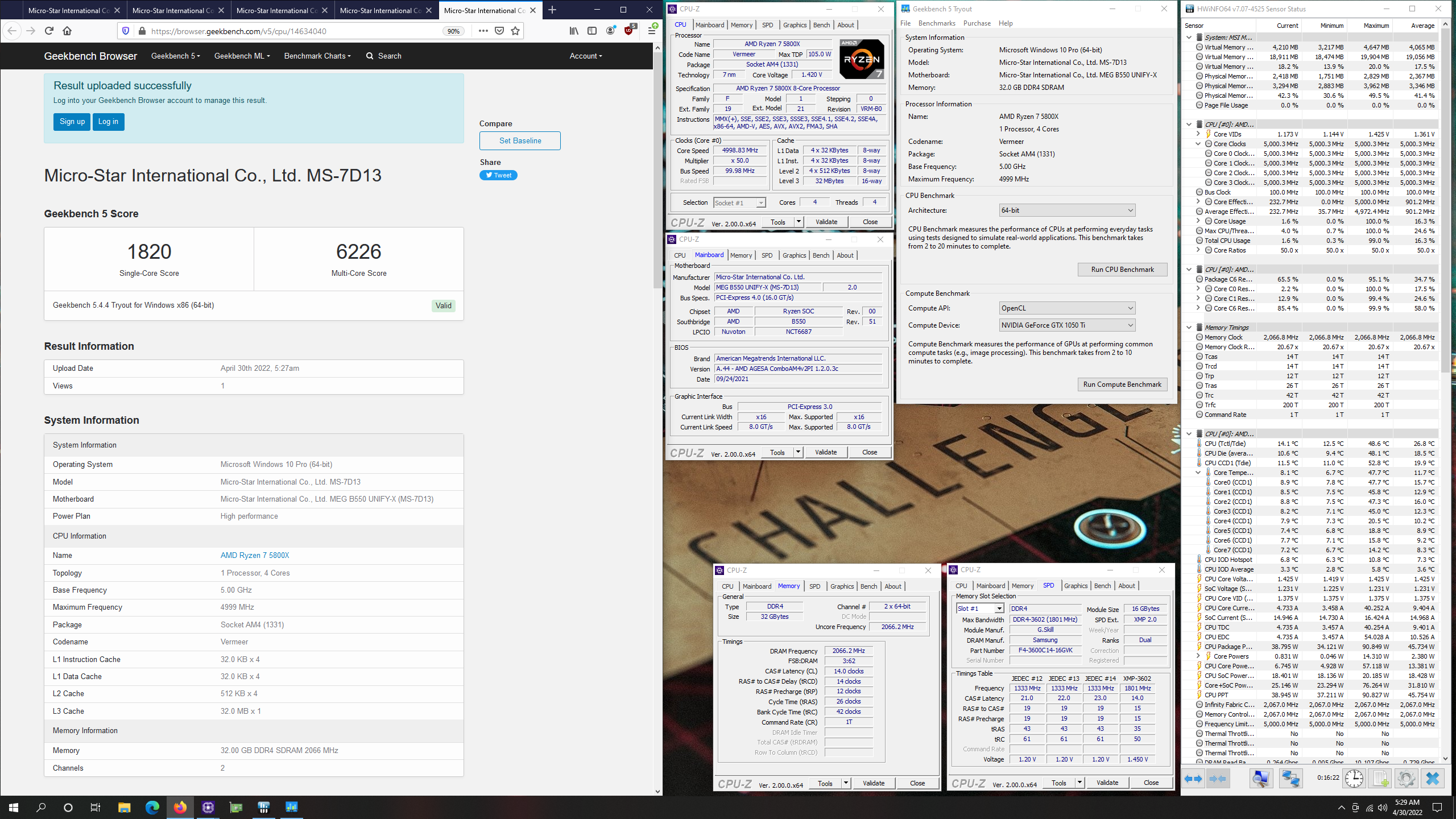
Task: Open the Windows Start menu
Action: tap(14, 807)
